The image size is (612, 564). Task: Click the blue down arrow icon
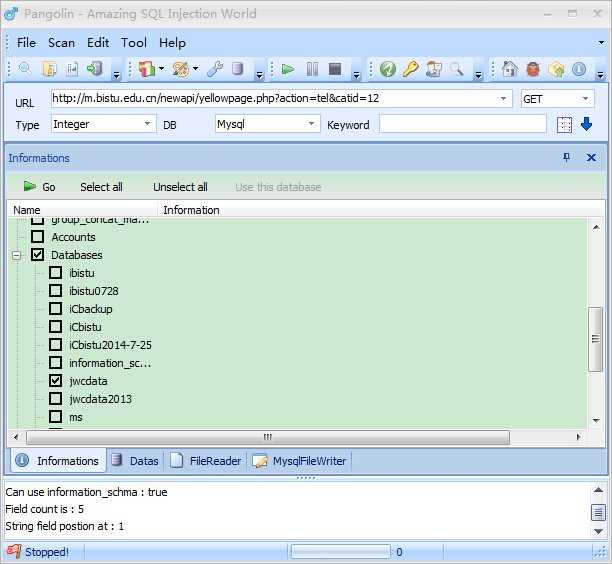pos(586,125)
